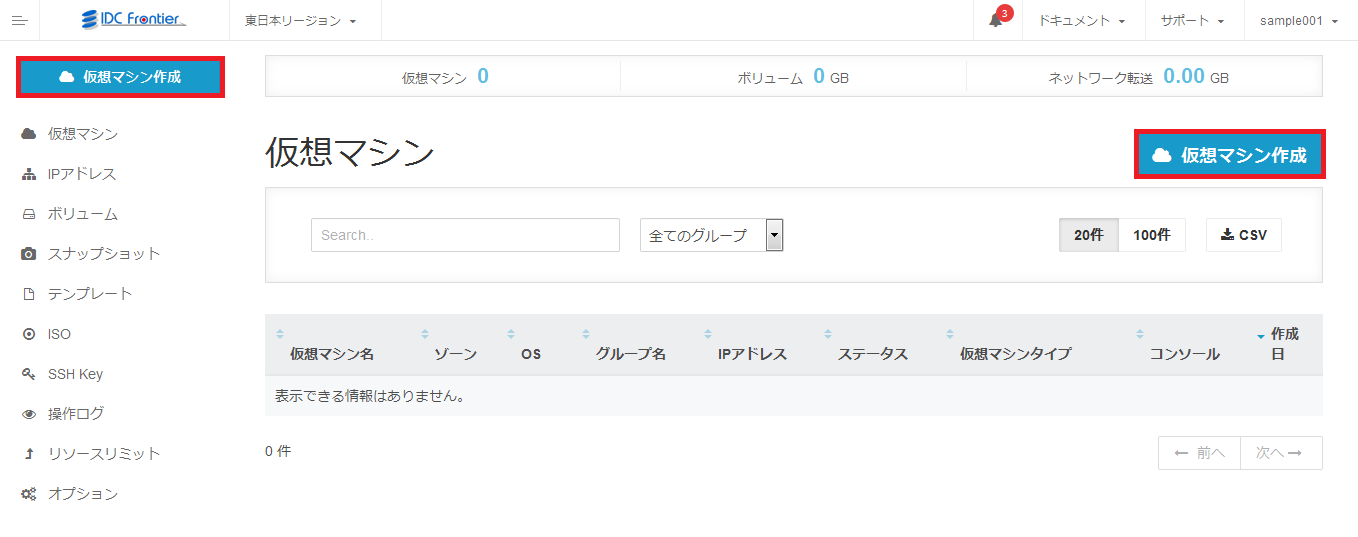Click the Search input field

coord(465,235)
